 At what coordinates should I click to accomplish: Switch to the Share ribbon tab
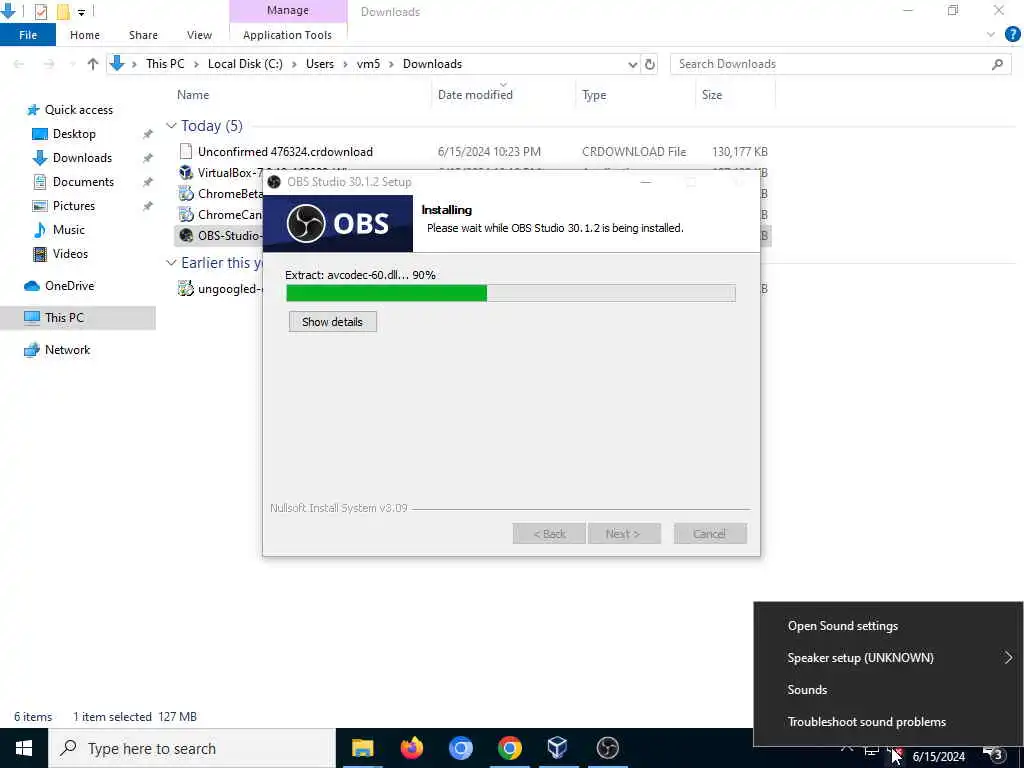pos(143,35)
